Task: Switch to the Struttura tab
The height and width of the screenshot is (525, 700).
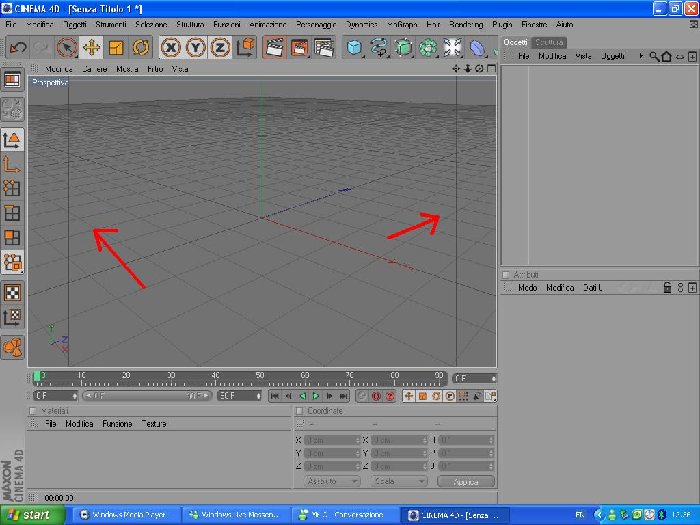Action: [x=549, y=42]
